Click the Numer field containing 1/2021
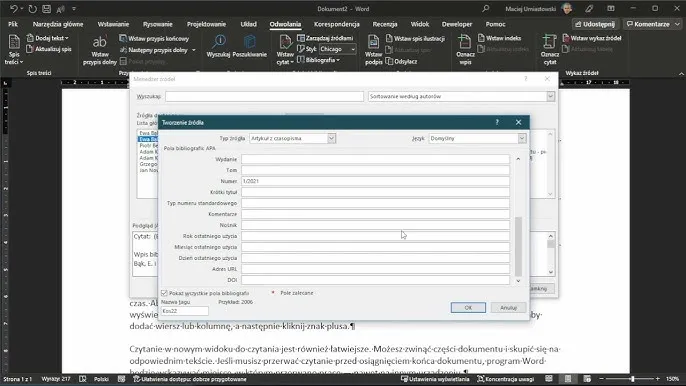The image size is (686, 386). [x=375, y=181]
